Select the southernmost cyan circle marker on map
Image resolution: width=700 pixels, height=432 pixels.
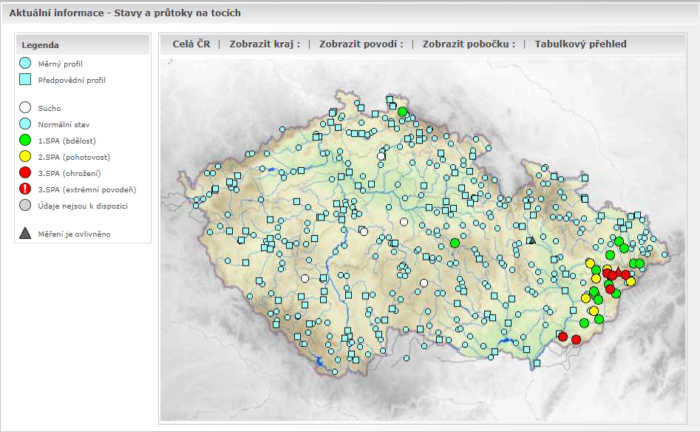point(335,372)
